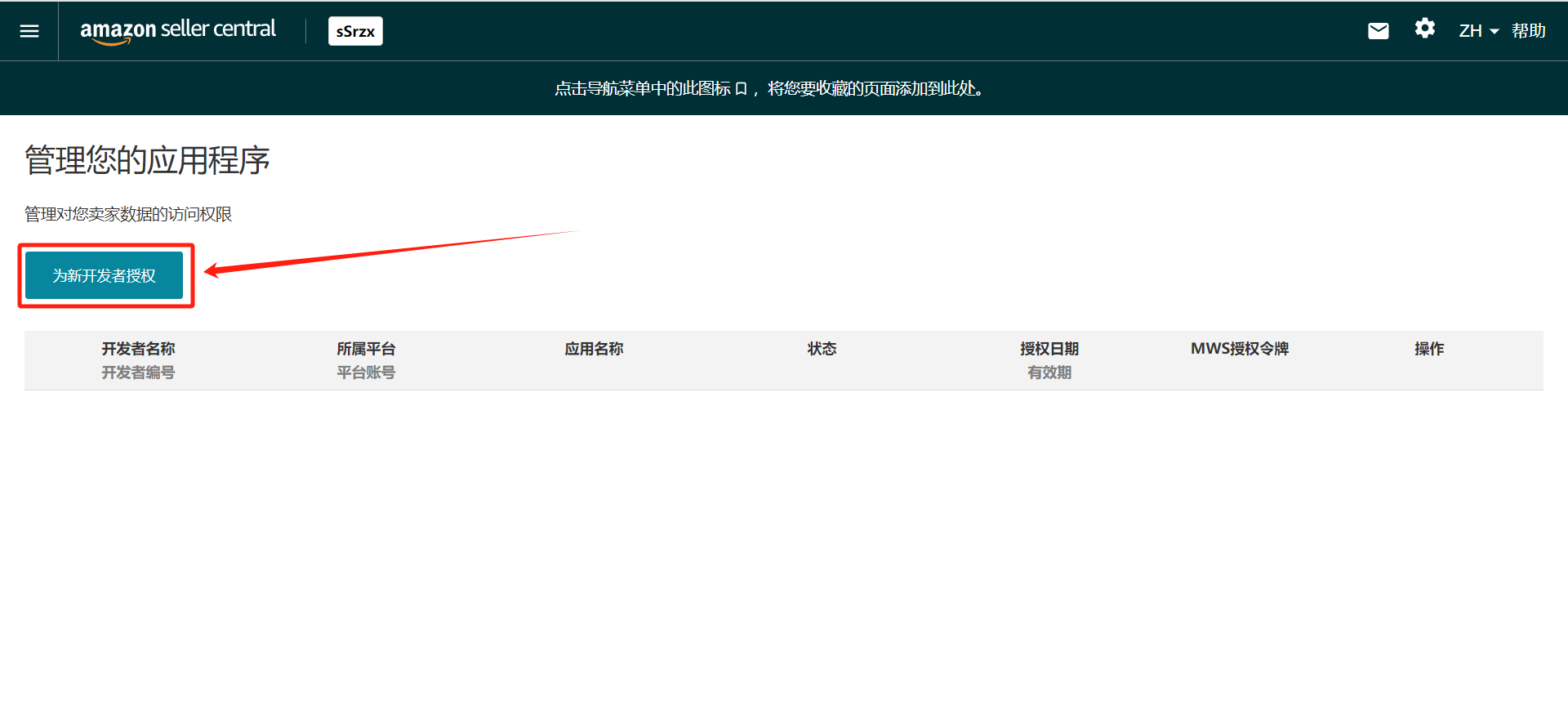Click the 开发者编号 sub-header text
This screenshot has height=718, width=1568.
(x=138, y=372)
